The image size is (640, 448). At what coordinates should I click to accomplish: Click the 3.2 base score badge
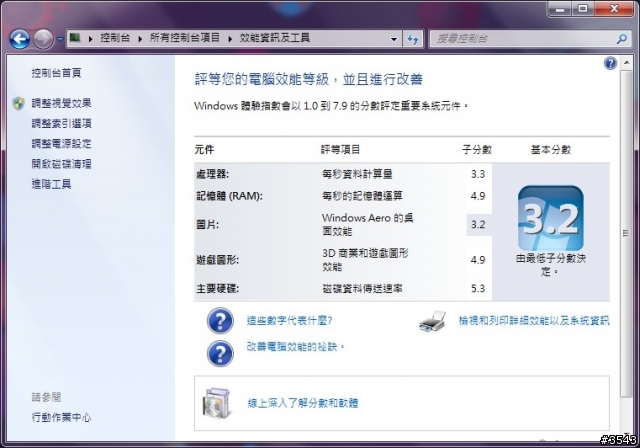pyautogui.click(x=551, y=218)
